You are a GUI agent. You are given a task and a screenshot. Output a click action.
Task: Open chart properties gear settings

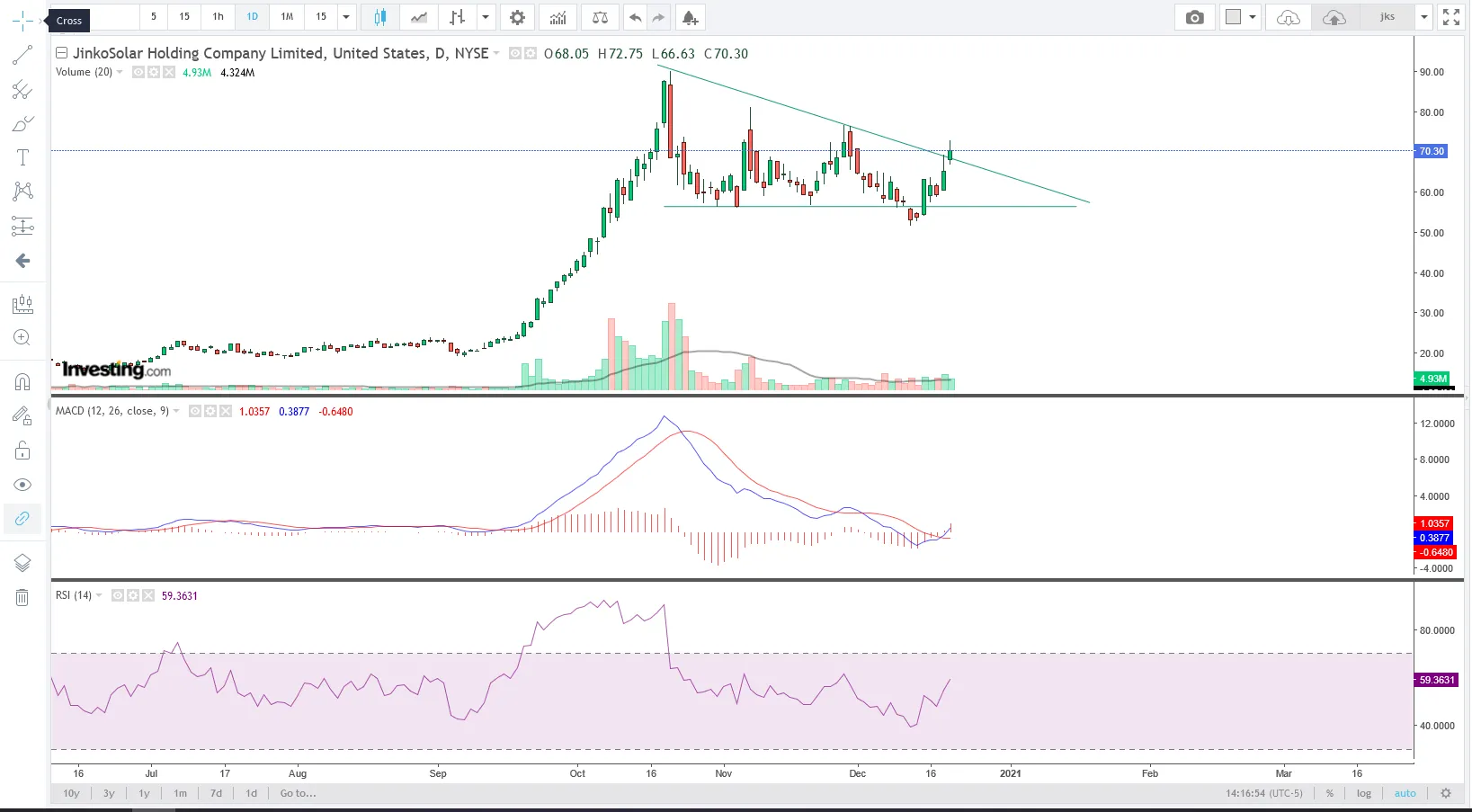click(517, 17)
